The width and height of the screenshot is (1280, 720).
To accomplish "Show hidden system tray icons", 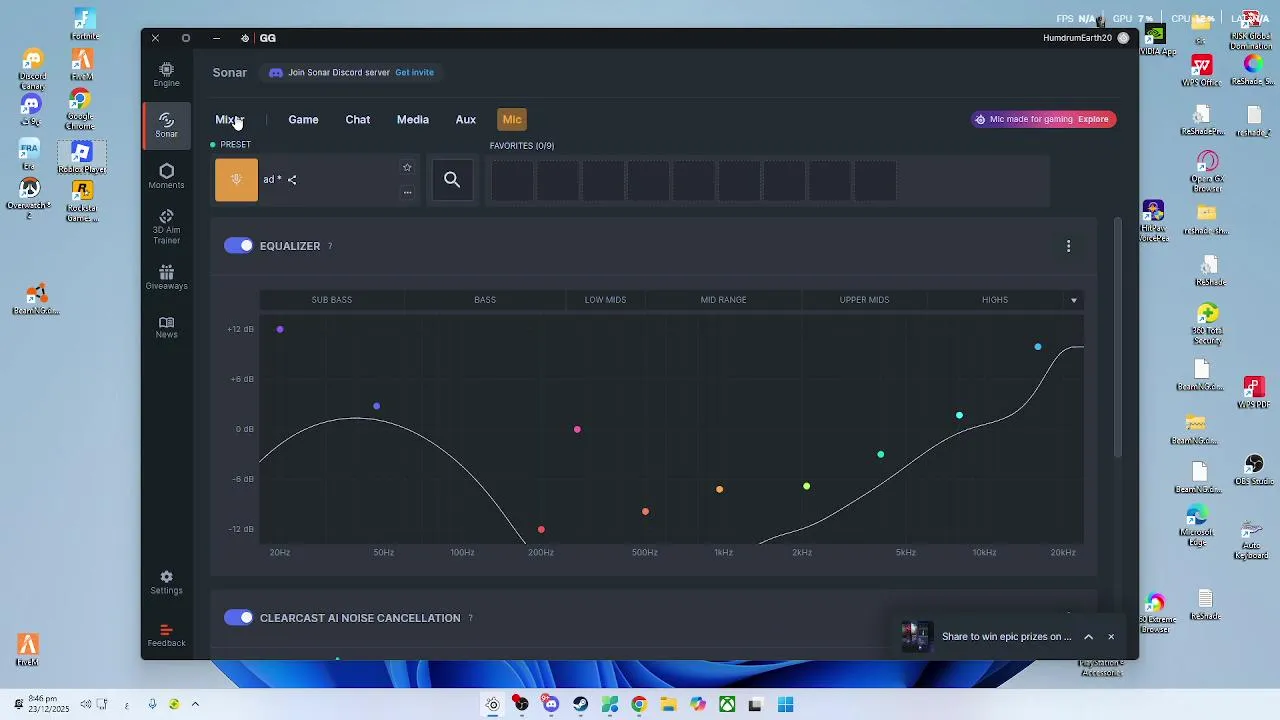I will tap(195, 705).
